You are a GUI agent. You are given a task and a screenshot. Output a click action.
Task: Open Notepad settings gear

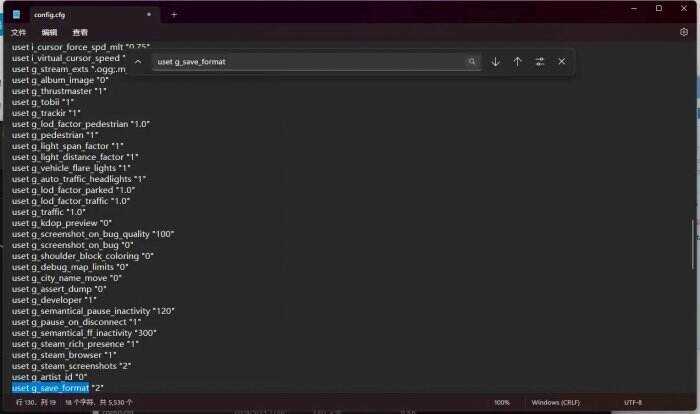[683, 32]
